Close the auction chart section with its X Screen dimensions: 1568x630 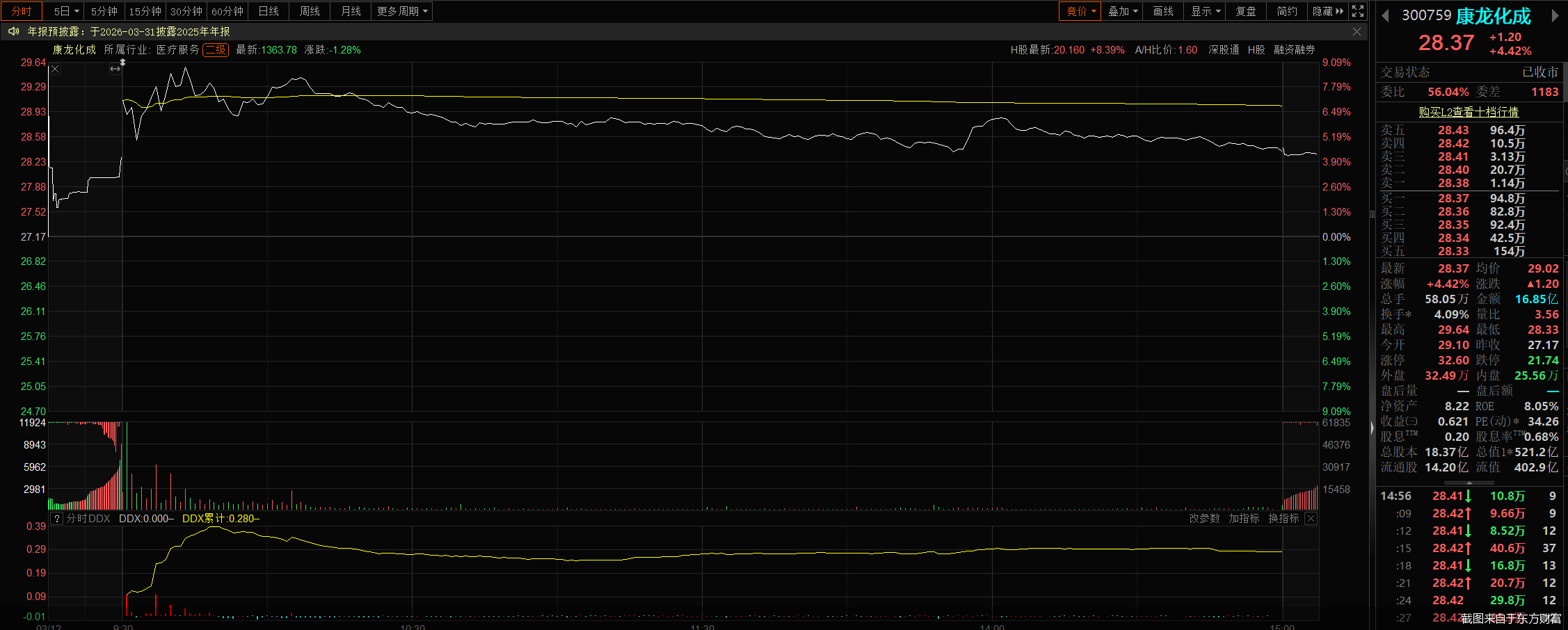[x=55, y=69]
